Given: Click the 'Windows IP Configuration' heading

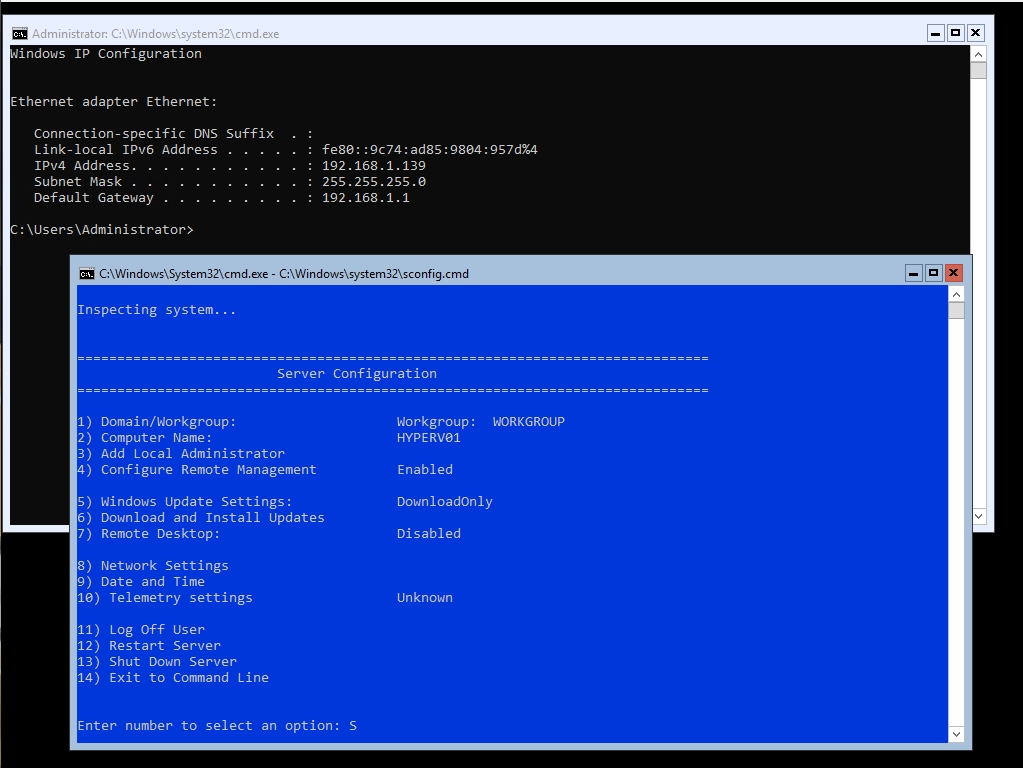Looking at the screenshot, I should click(106, 54).
